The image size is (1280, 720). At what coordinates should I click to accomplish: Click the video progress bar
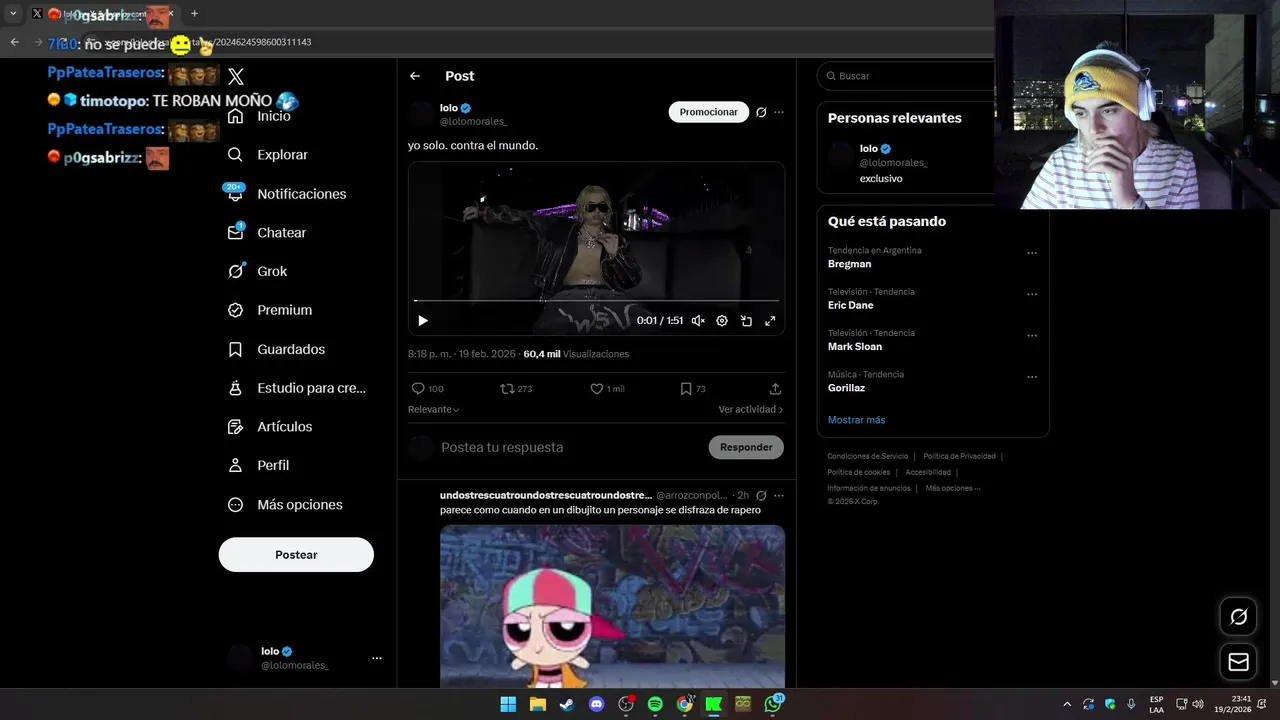tap(596, 300)
